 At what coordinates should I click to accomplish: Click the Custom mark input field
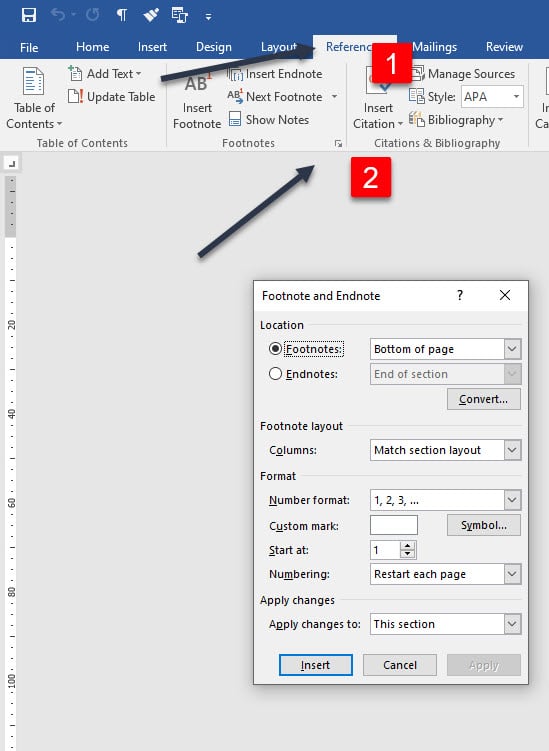click(x=394, y=525)
